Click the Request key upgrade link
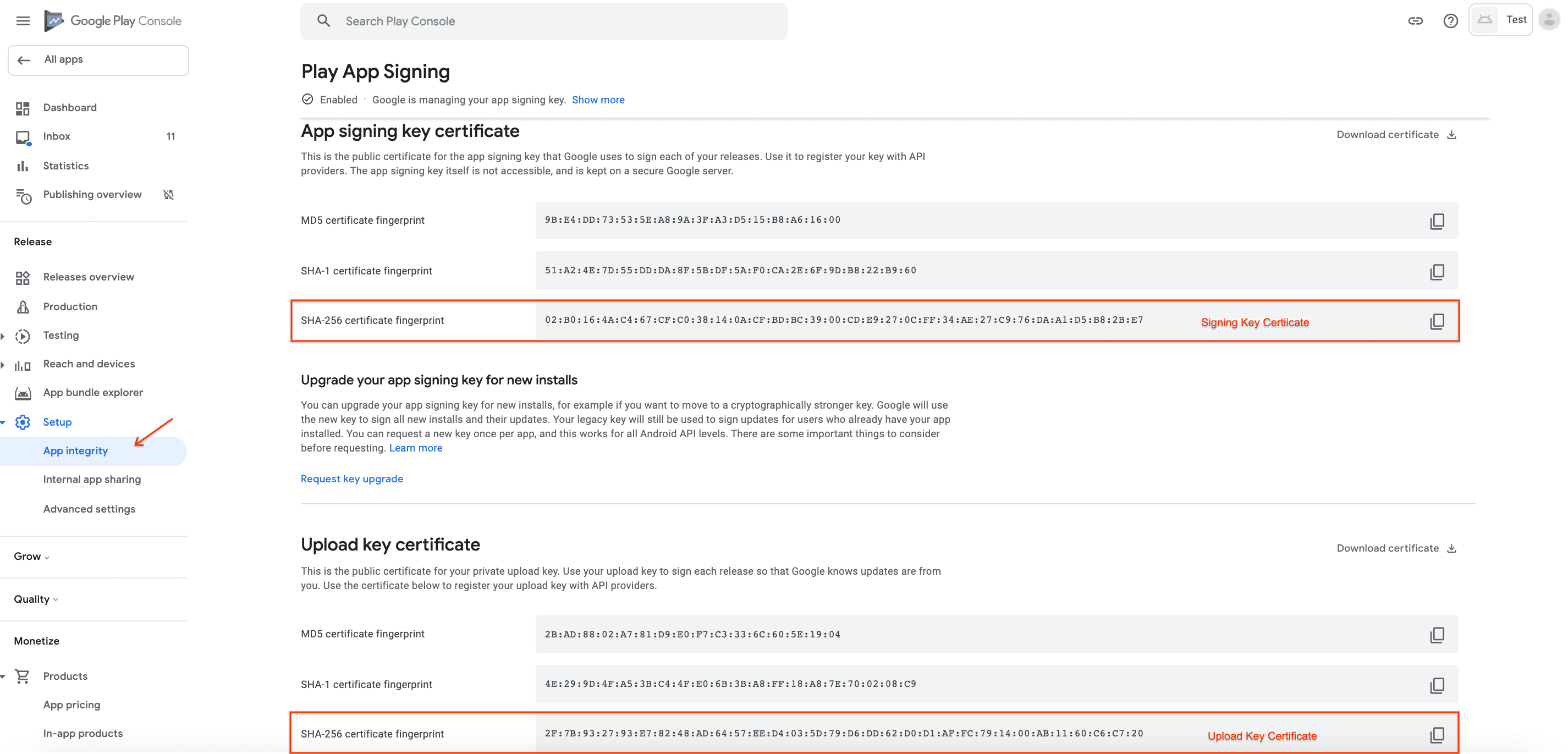The image size is (1568, 754). click(x=352, y=478)
